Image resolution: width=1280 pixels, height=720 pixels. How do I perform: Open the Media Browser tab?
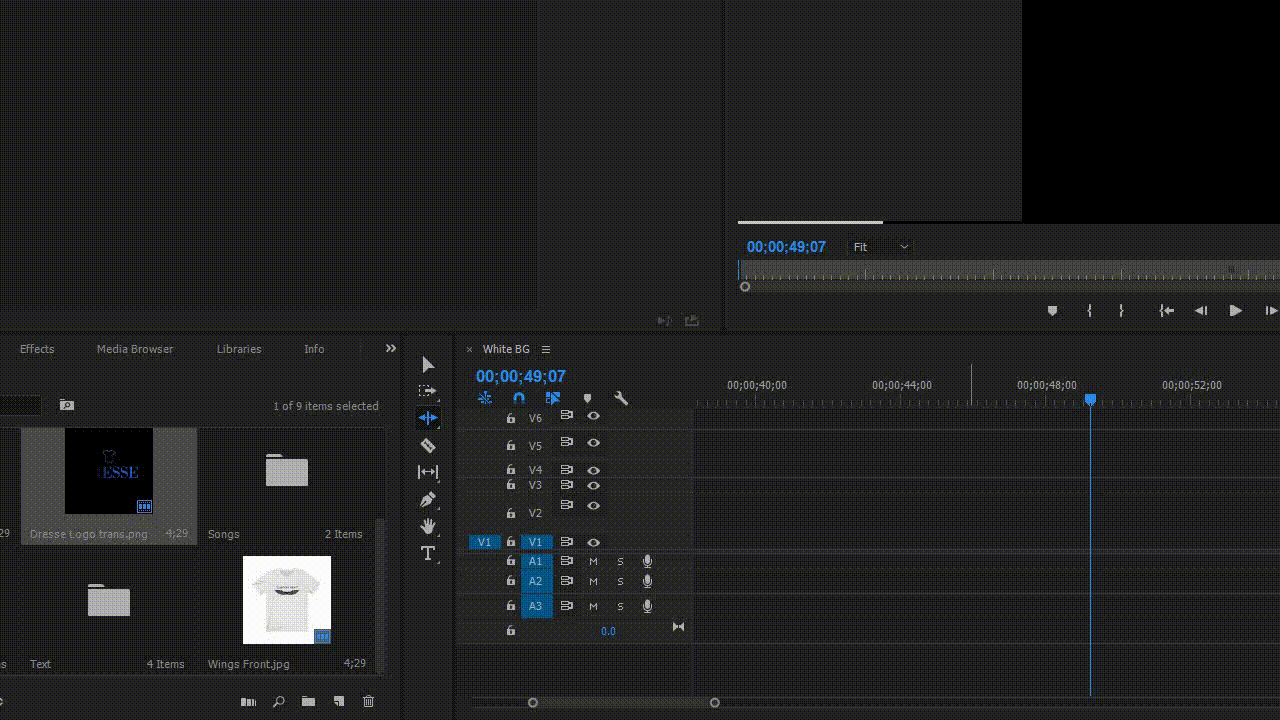click(x=134, y=349)
